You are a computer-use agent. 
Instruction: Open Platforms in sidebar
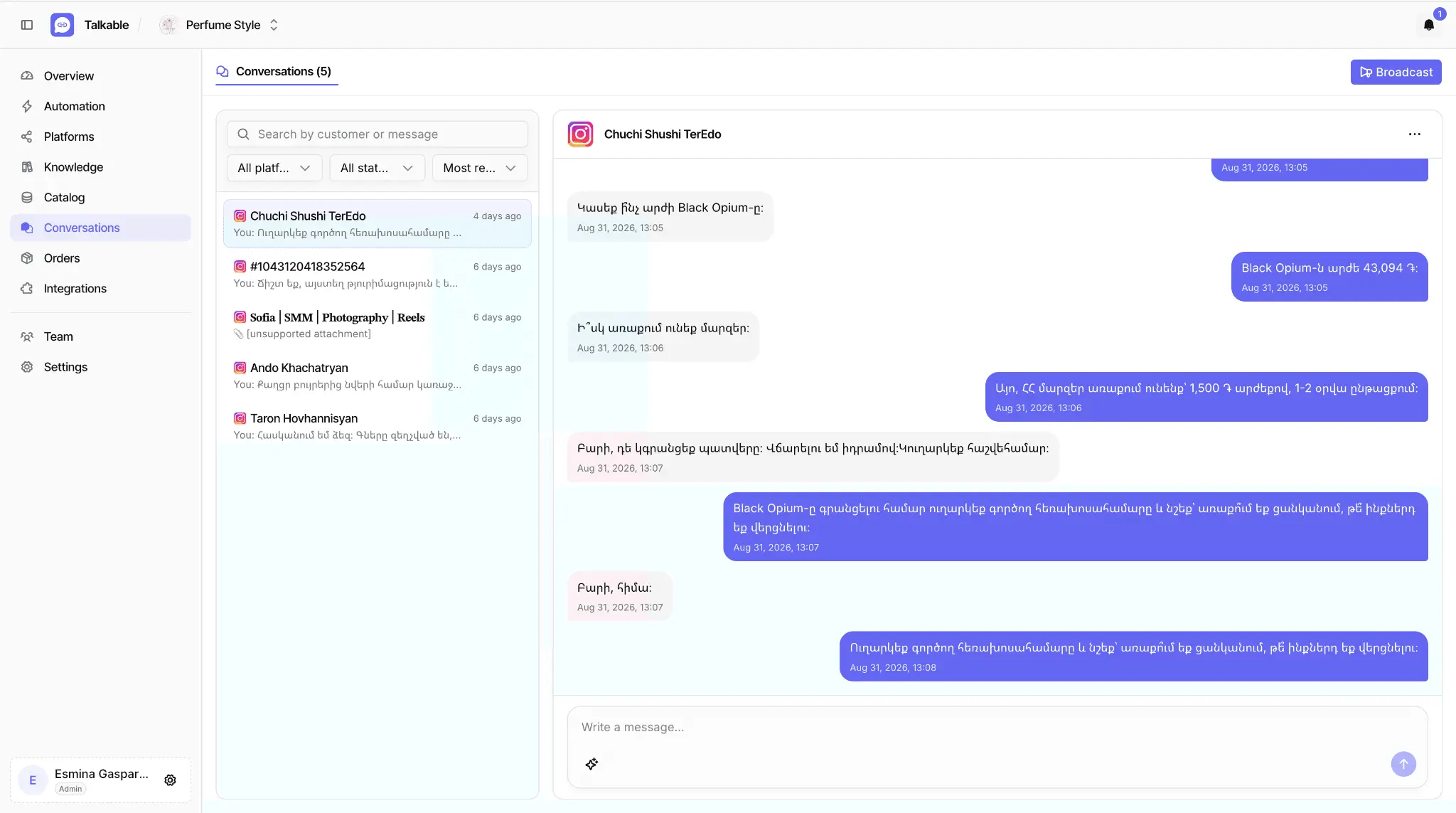point(100,137)
